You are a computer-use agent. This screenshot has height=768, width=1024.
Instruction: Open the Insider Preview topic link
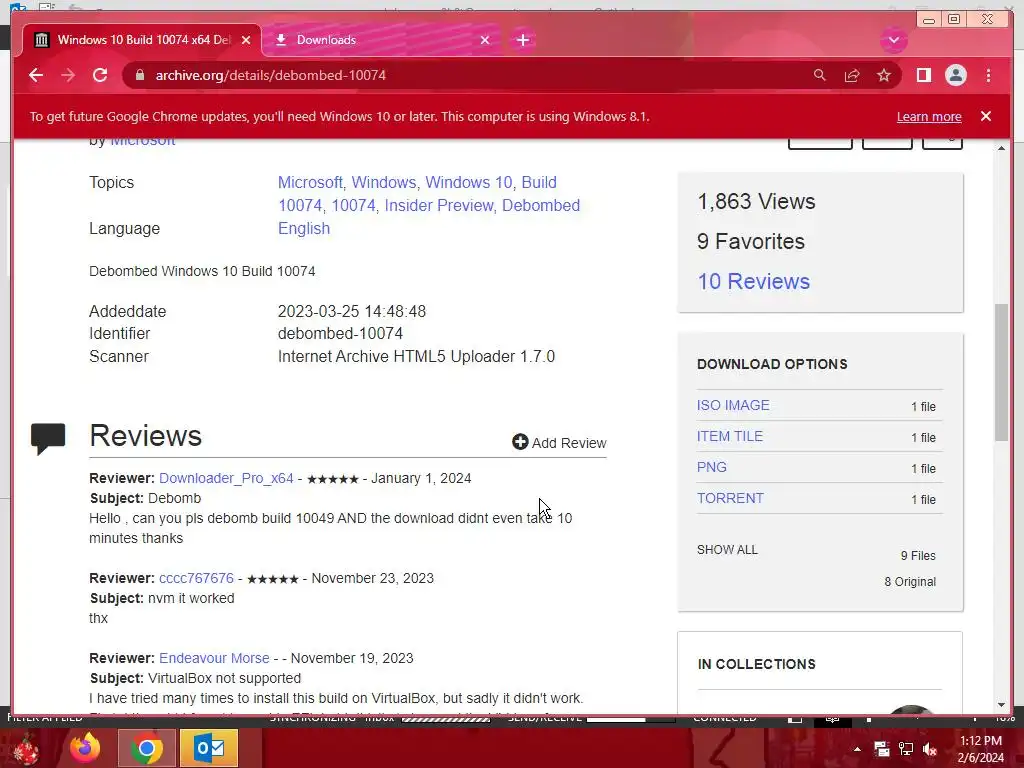(x=438, y=205)
